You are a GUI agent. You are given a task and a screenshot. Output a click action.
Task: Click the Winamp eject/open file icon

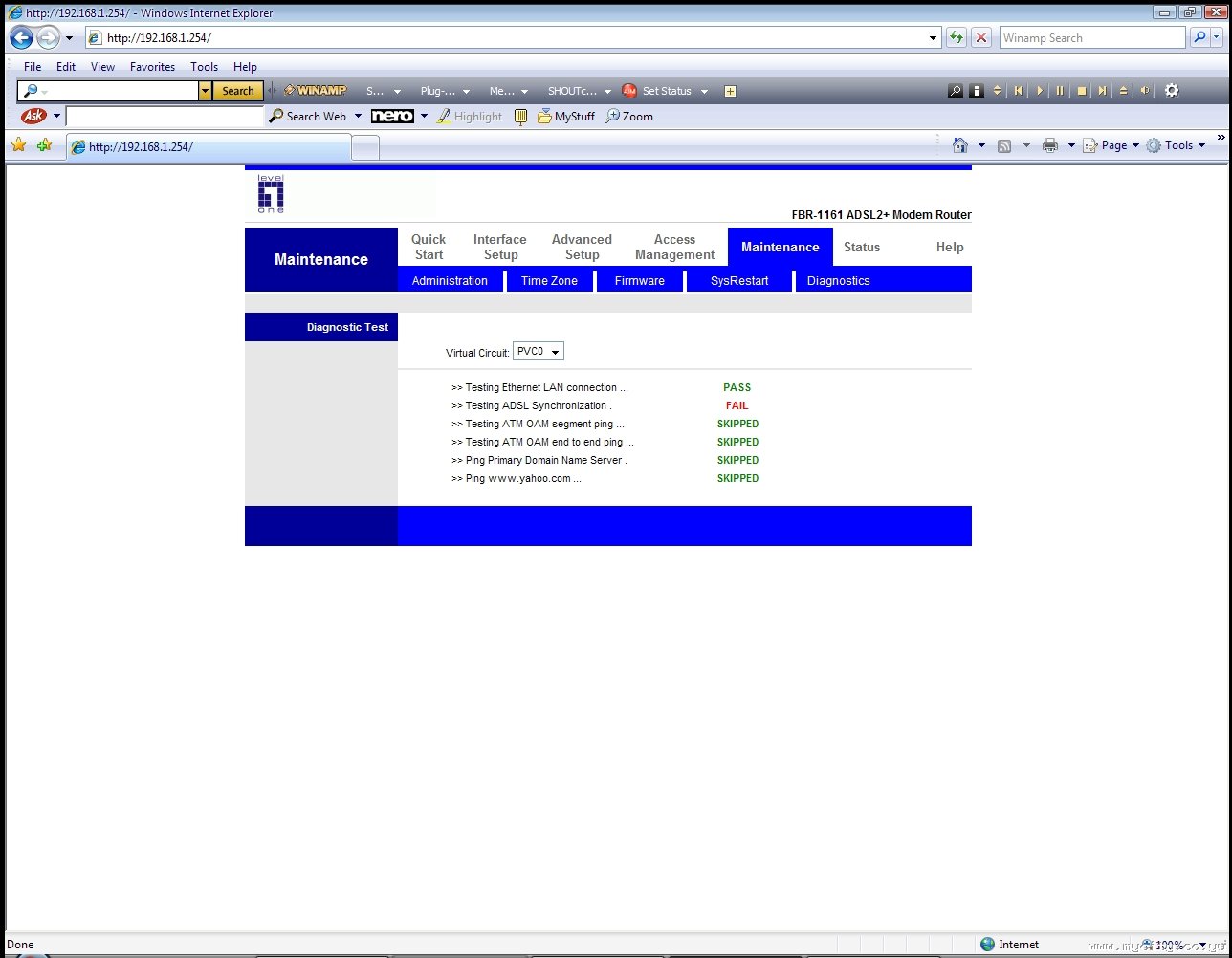pyautogui.click(x=1123, y=91)
